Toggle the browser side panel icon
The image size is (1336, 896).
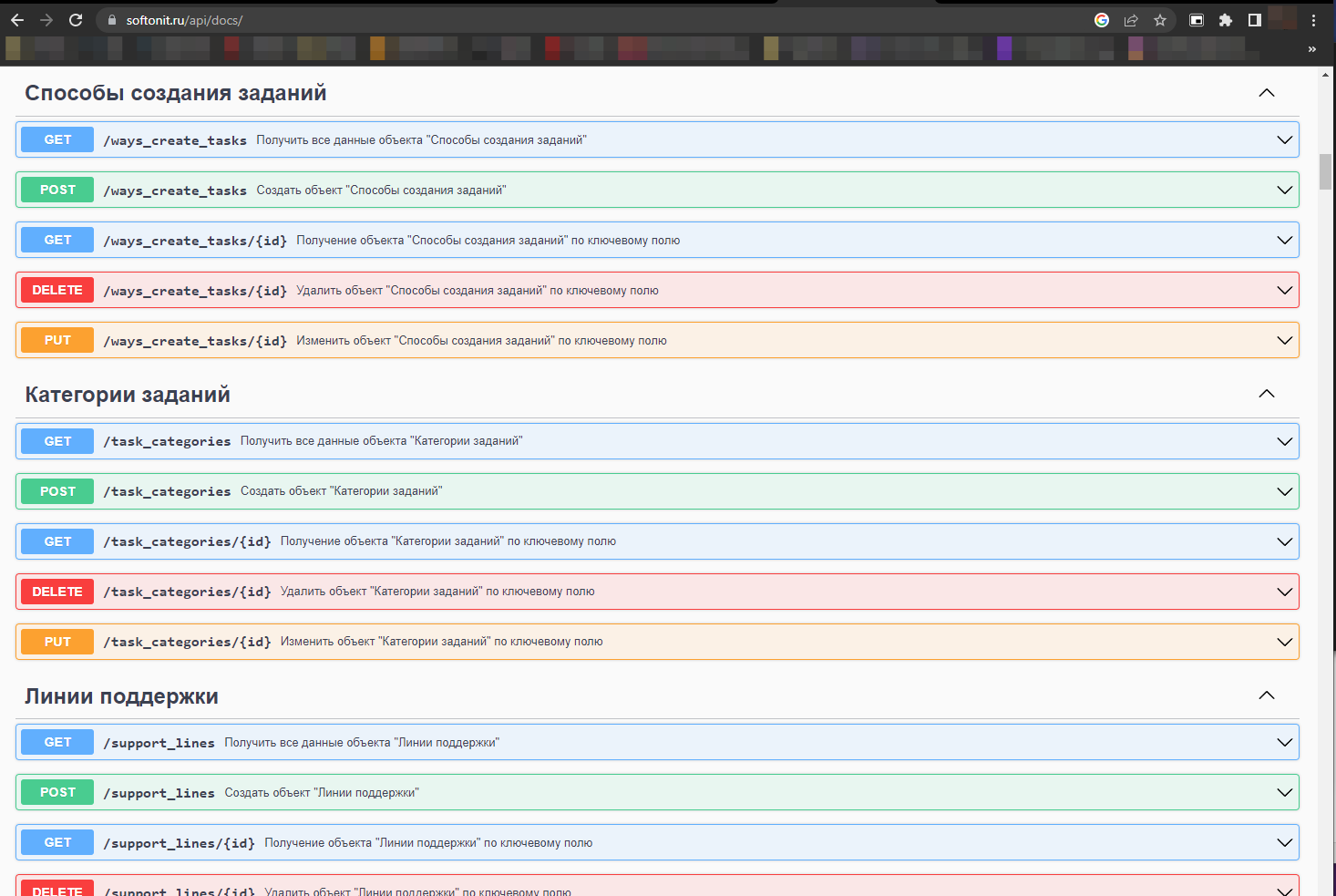[1255, 20]
